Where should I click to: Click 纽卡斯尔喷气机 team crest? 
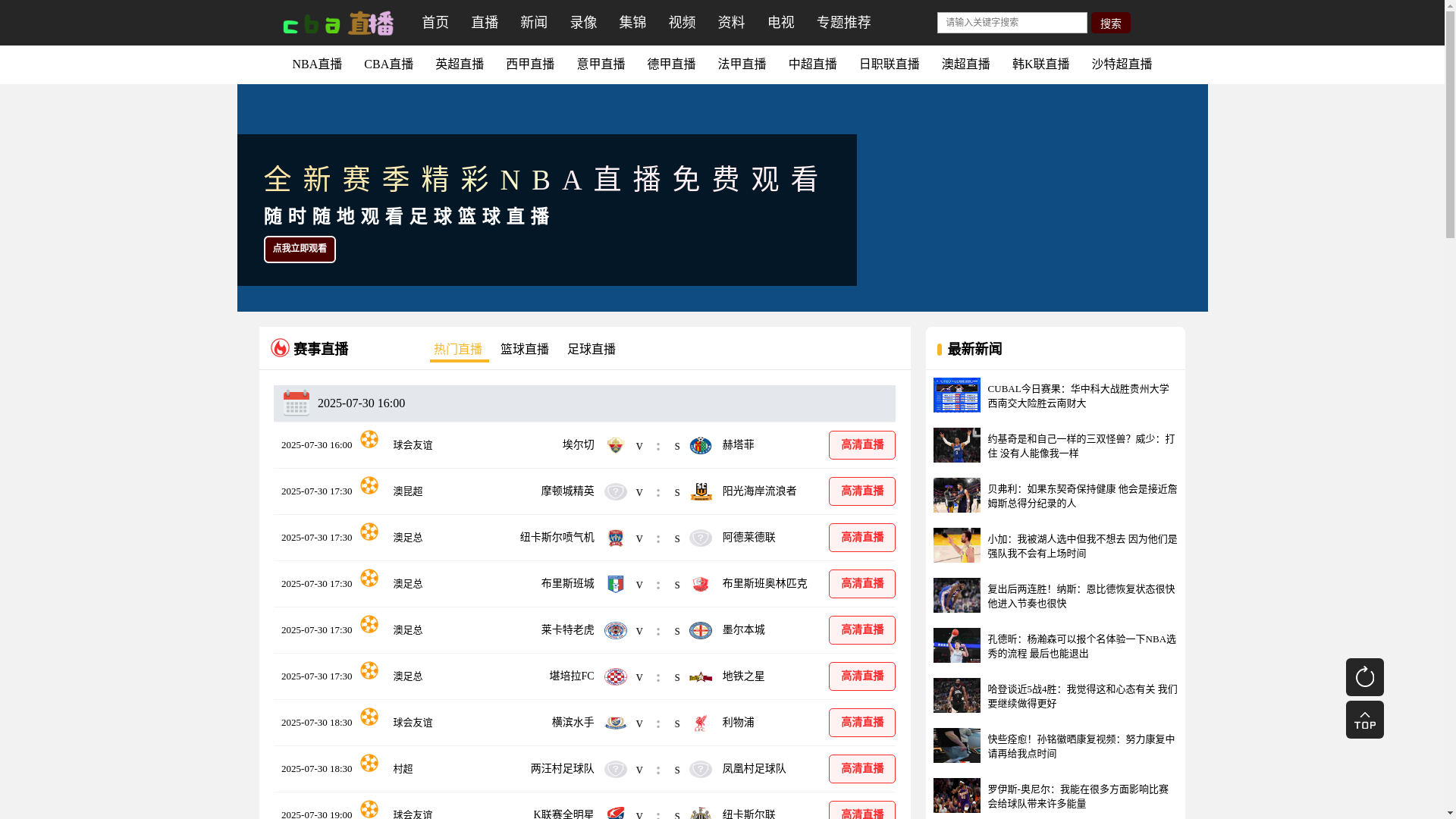pyautogui.click(x=616, y=538)
